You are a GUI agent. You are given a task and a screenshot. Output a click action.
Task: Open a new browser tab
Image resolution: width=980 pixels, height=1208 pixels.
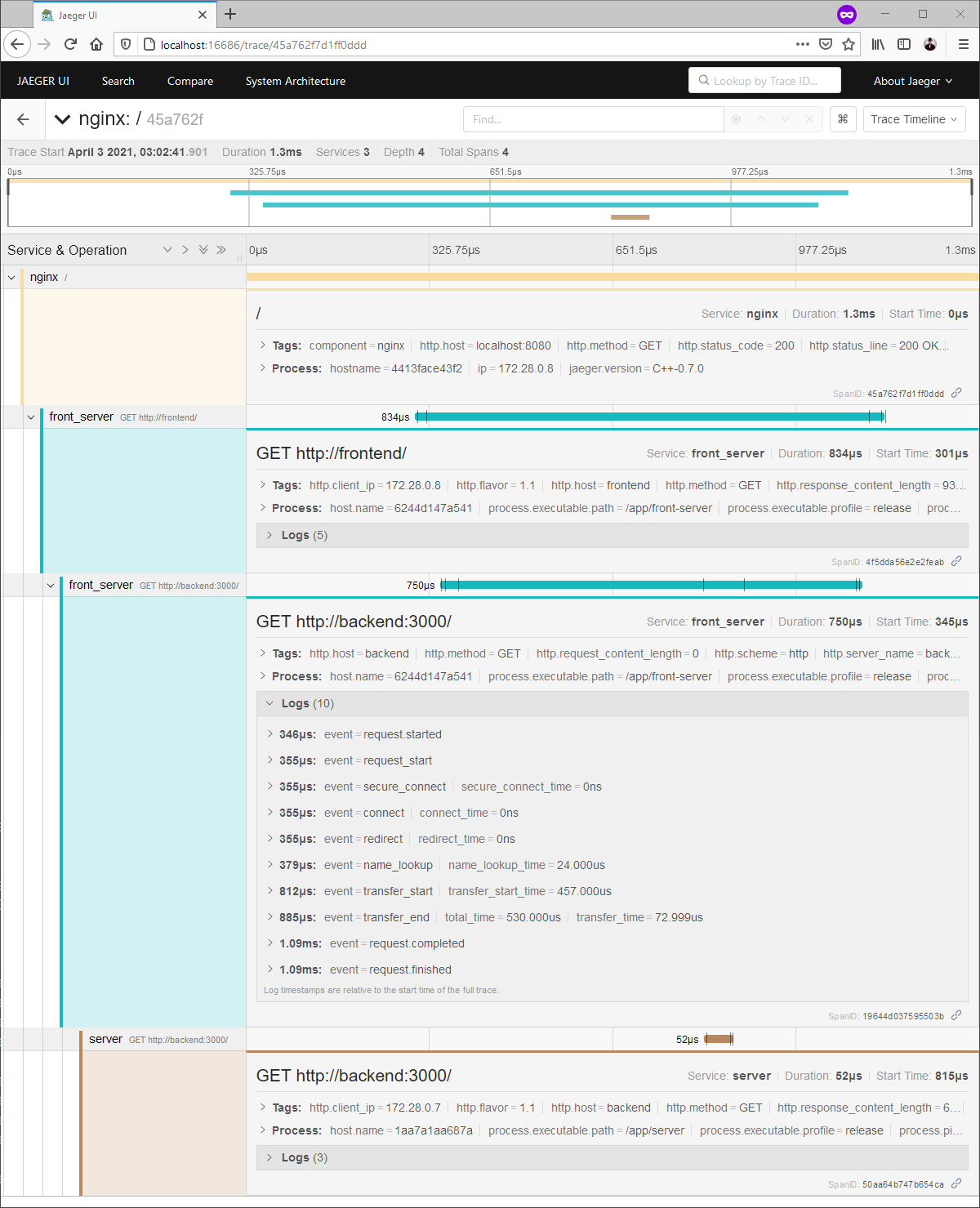pos(230,14)
